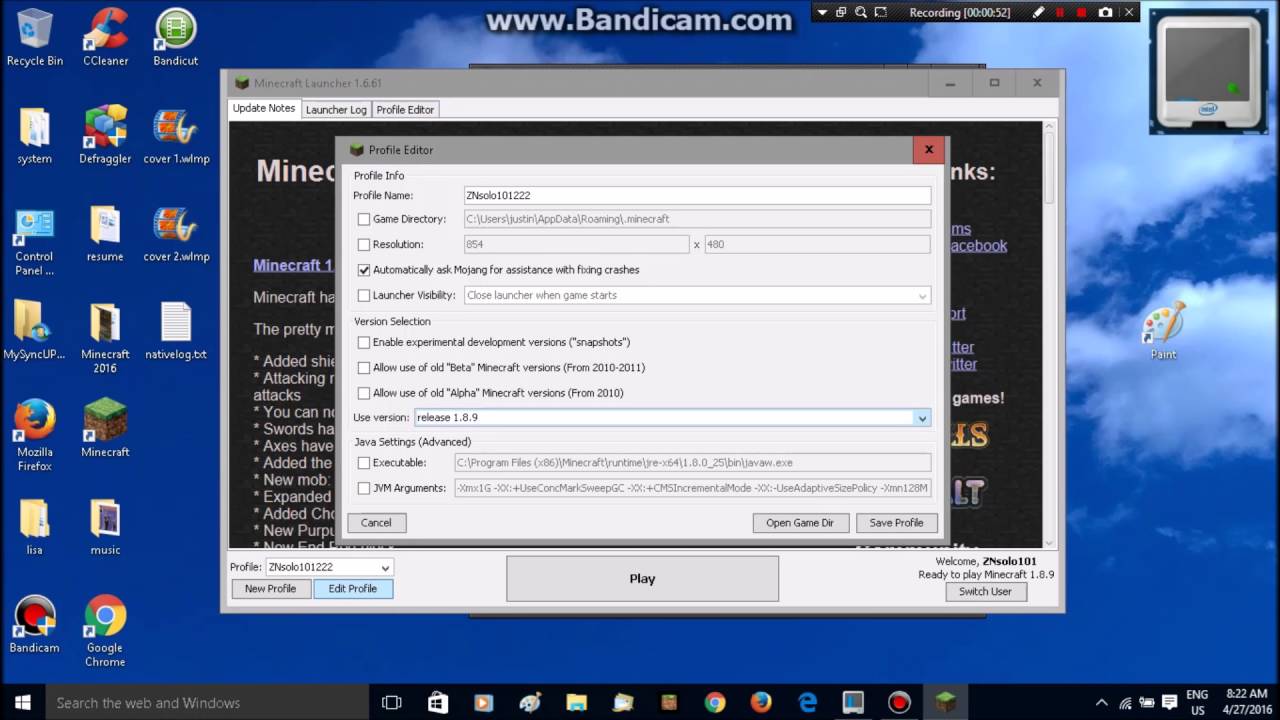The image size is (1280, 720).
Task: Click the launcher update notes vertical scrollbar
Action: pos(1049,334)
